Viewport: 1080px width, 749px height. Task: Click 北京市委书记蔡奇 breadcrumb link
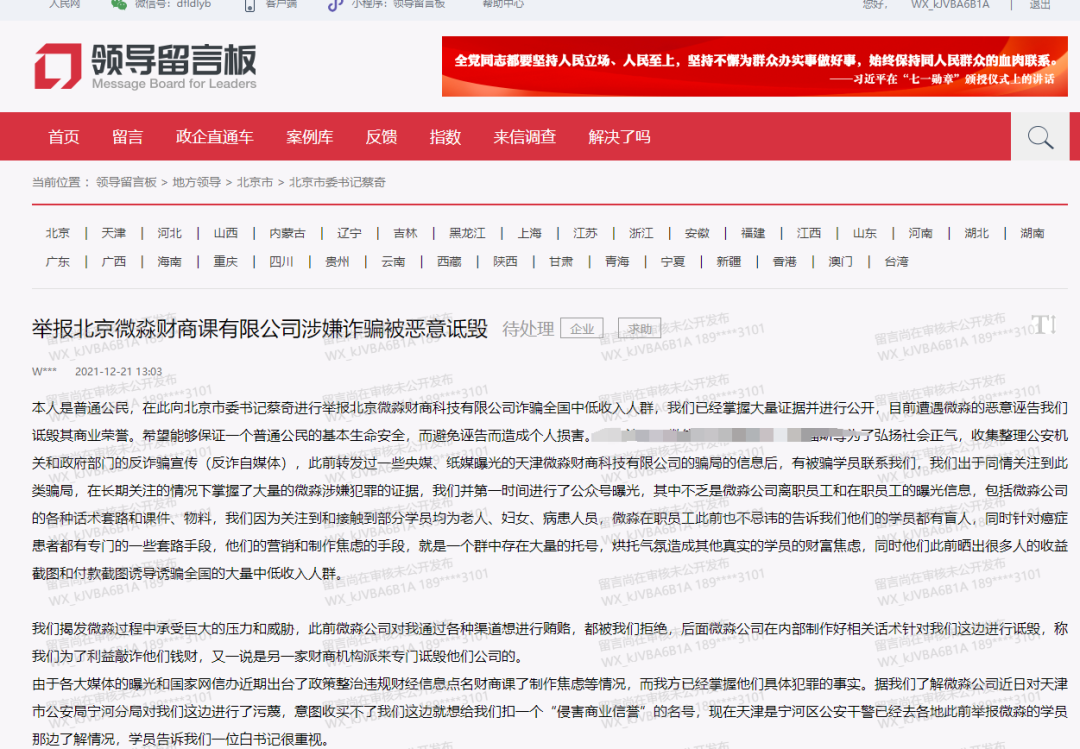point(337,182)
